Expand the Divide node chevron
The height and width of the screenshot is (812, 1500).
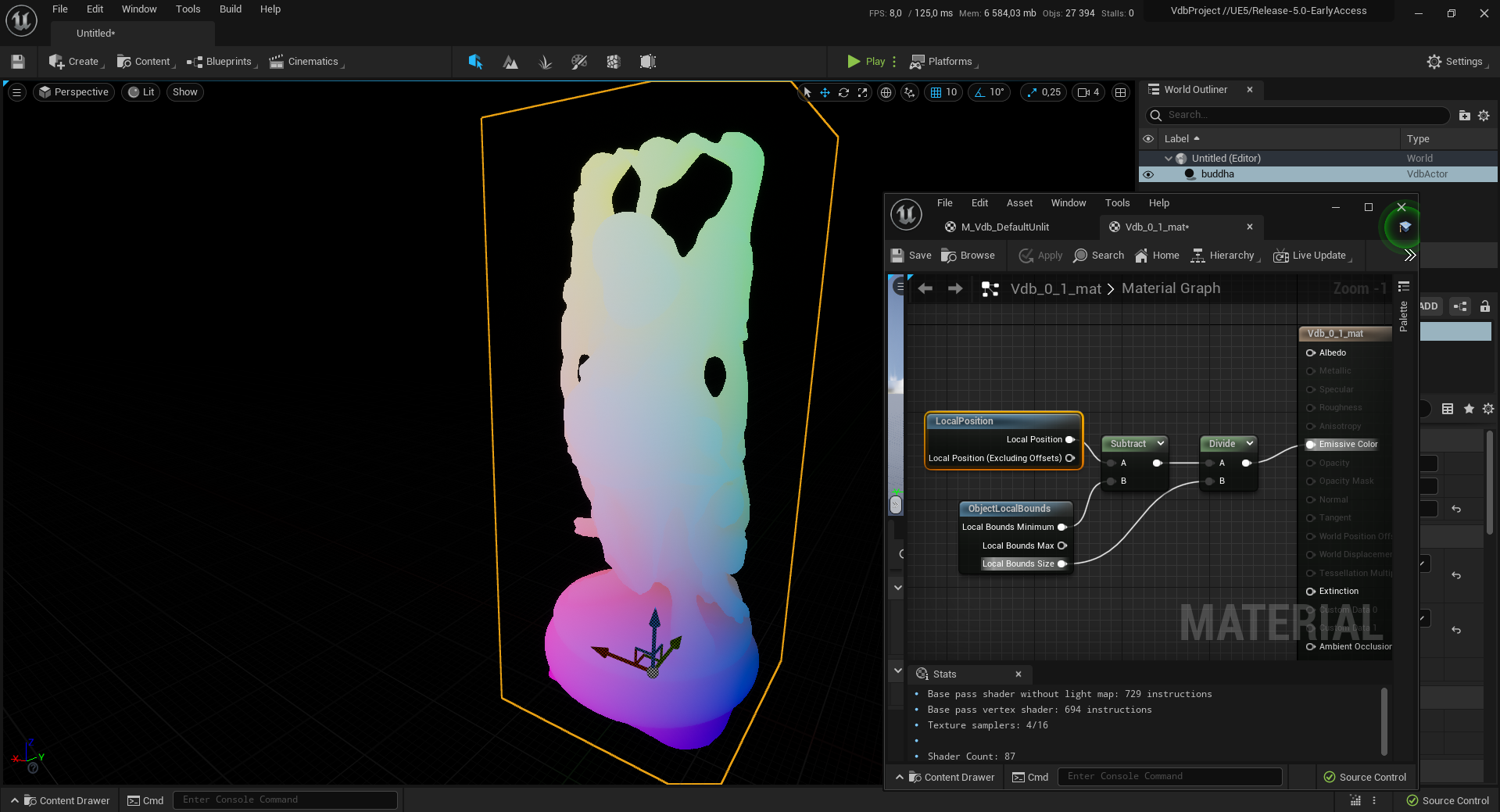coord(1250,443)
